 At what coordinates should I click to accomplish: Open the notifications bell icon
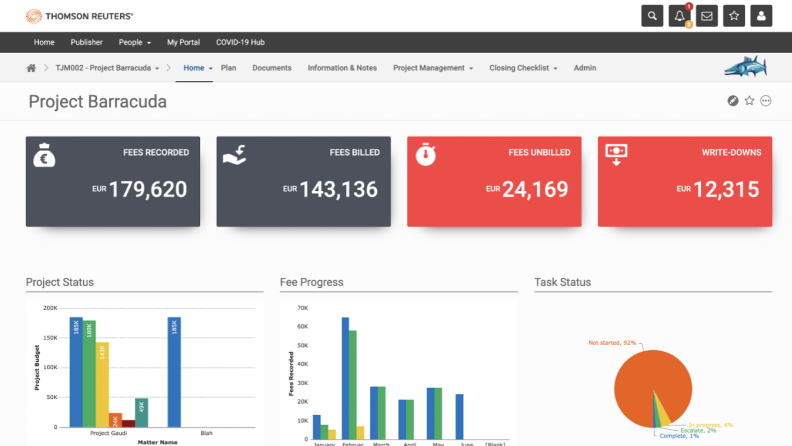click(680, 16)
